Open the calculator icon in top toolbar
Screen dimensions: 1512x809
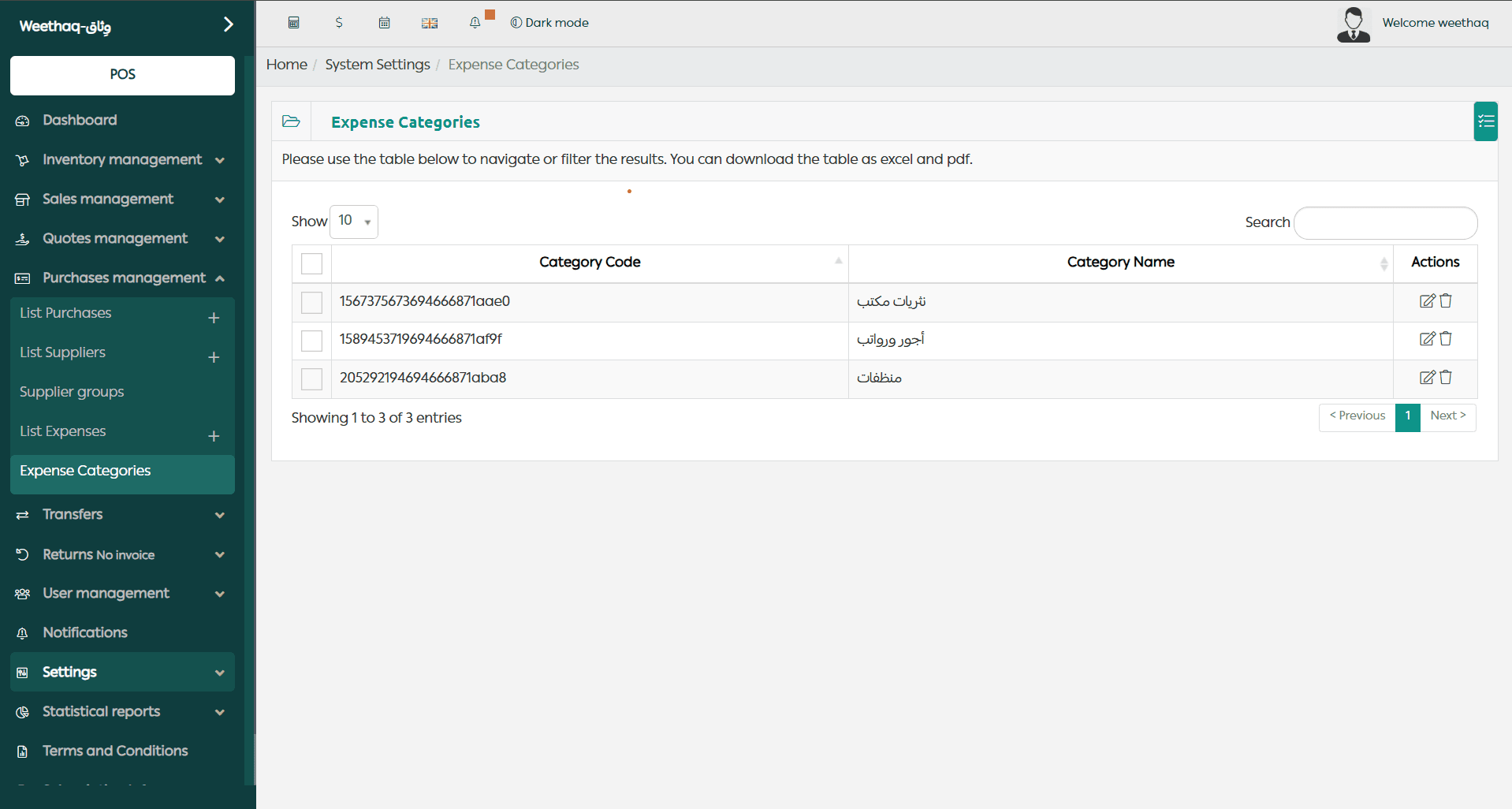point(293,23)
